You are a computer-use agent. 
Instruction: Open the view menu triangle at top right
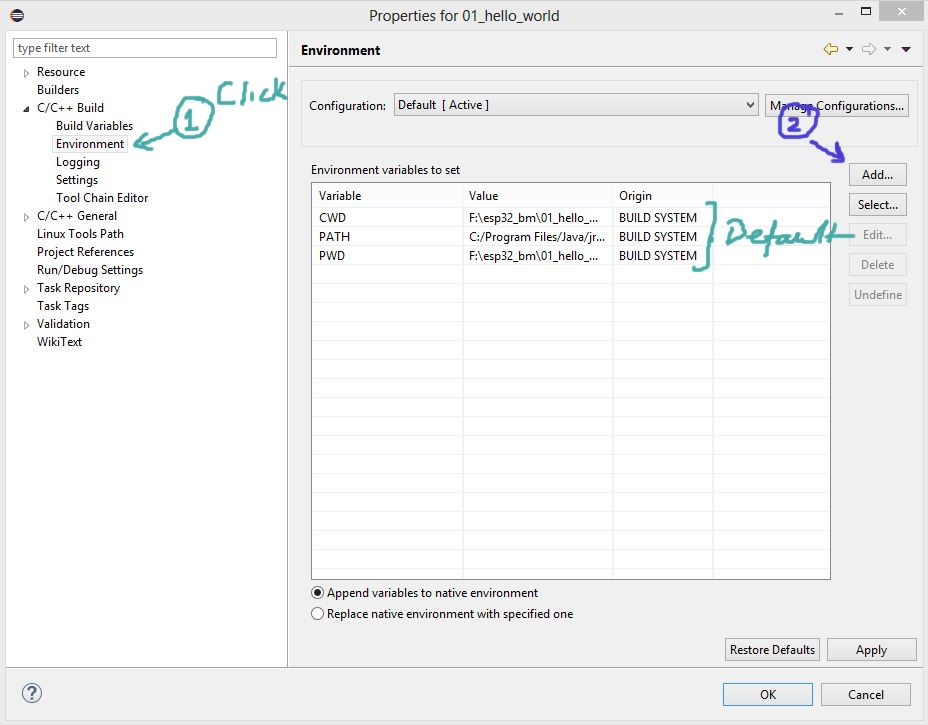pyautogui.click(x=906, y=49)
